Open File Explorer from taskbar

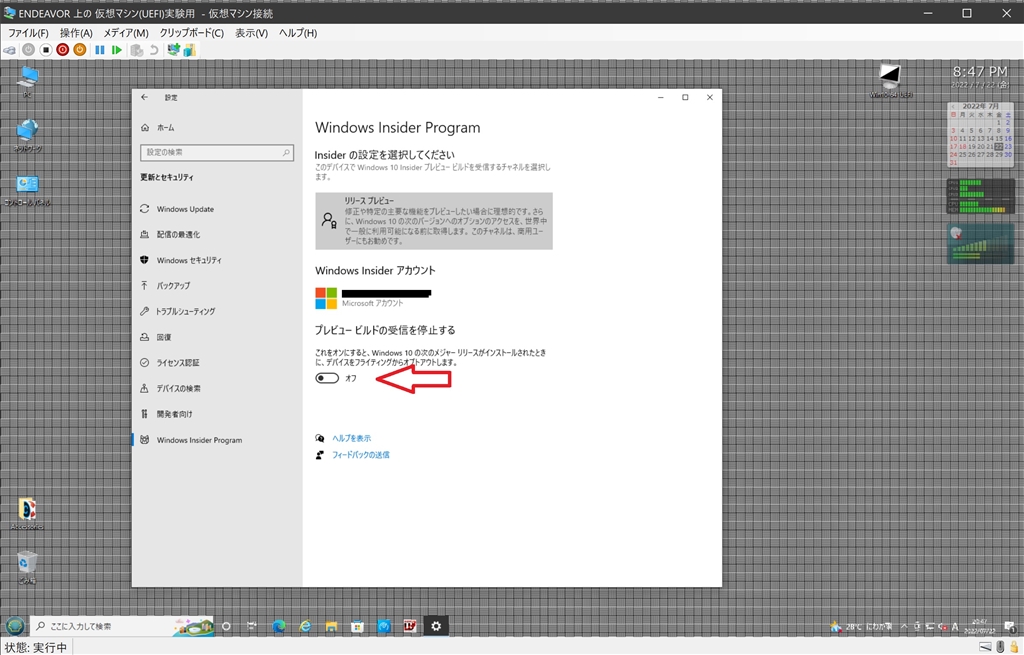(331, 626)
